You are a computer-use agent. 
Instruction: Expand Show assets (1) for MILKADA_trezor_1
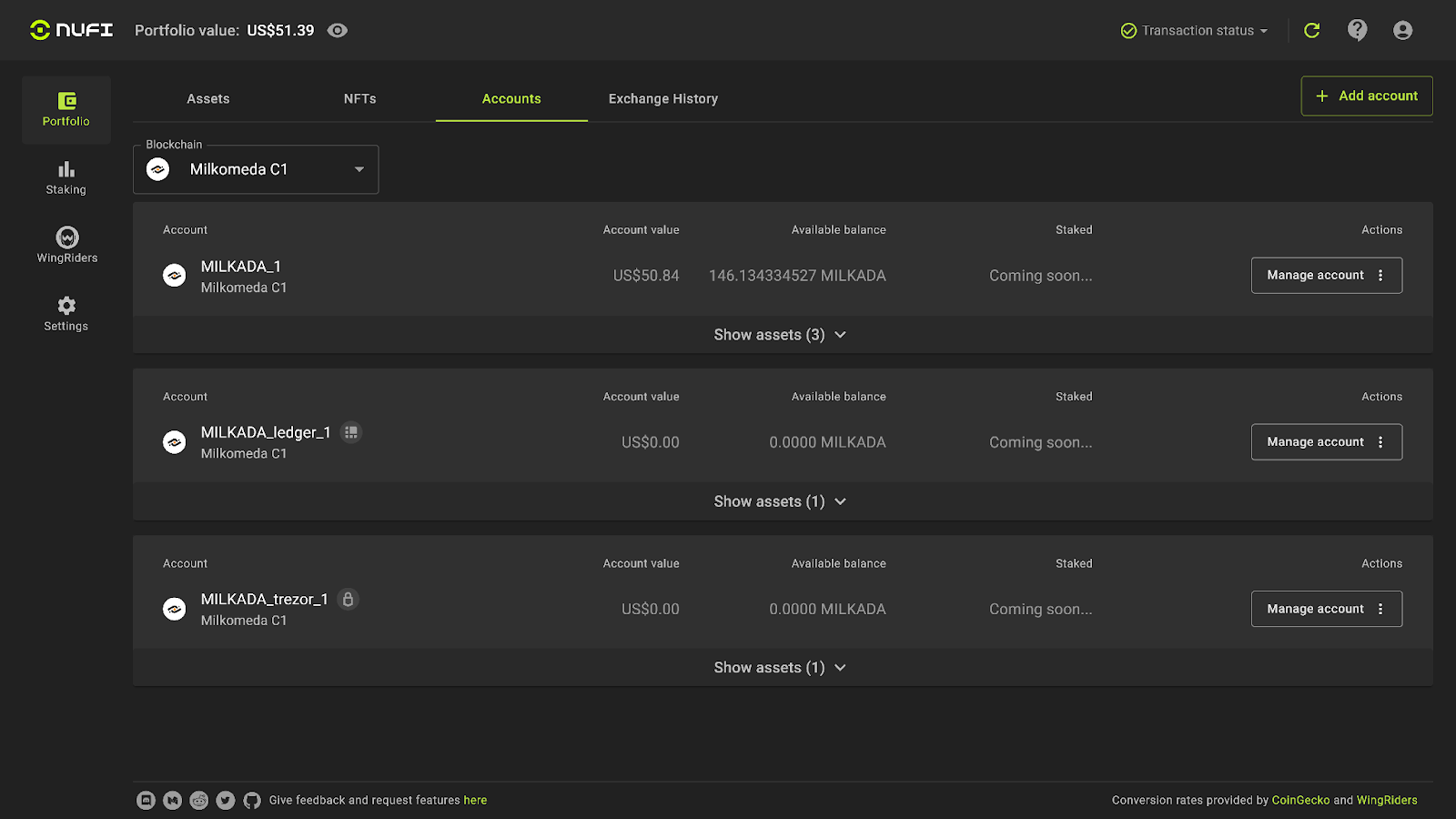pos(781,668)
